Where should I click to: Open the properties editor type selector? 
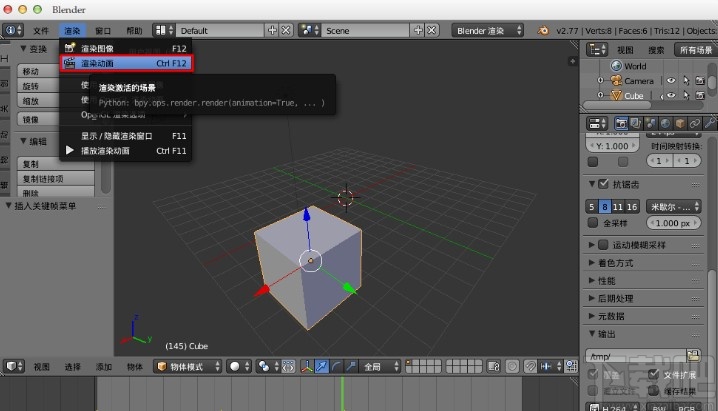pos(597,123)
